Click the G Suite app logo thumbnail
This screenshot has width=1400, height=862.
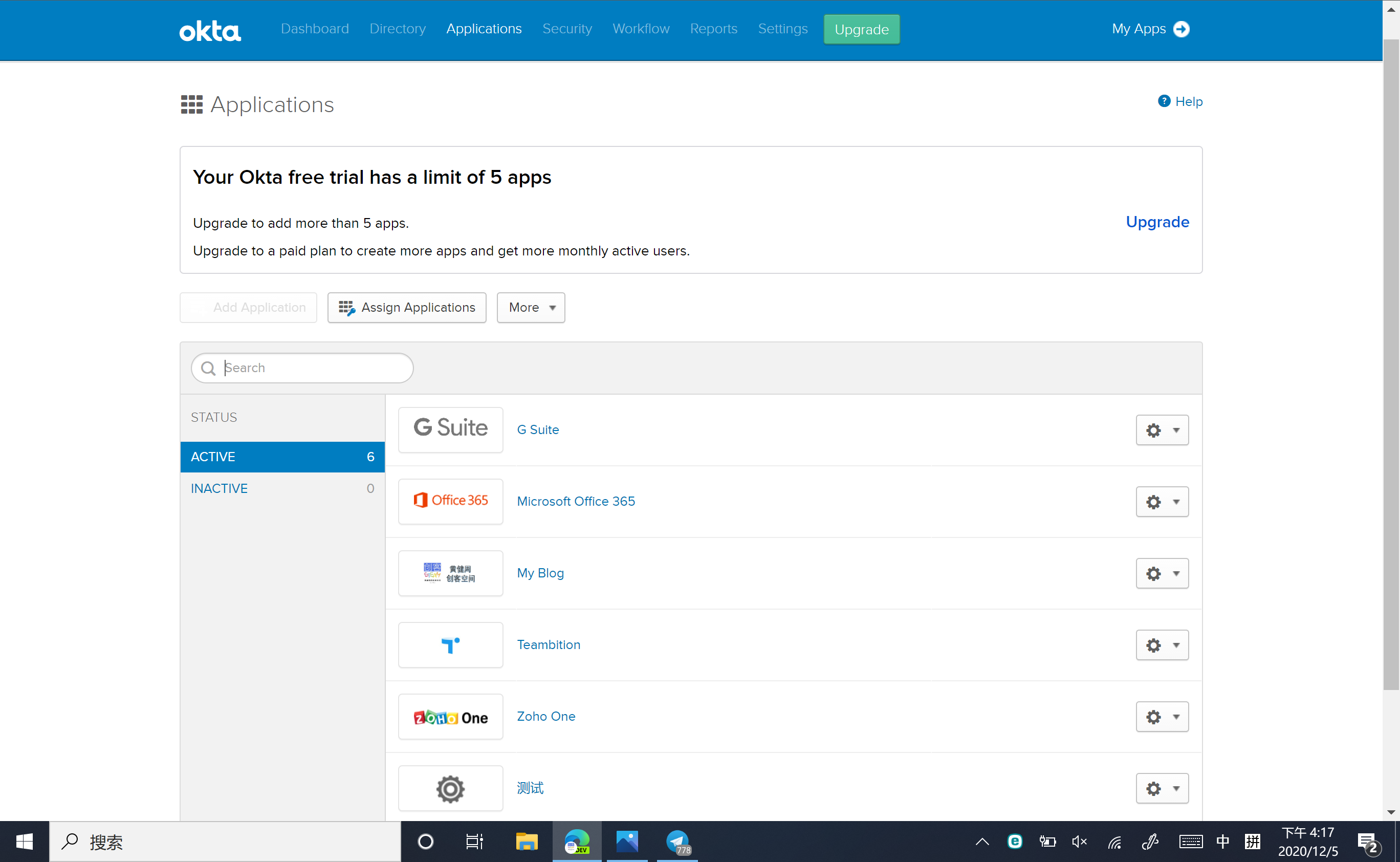(450, 429)
